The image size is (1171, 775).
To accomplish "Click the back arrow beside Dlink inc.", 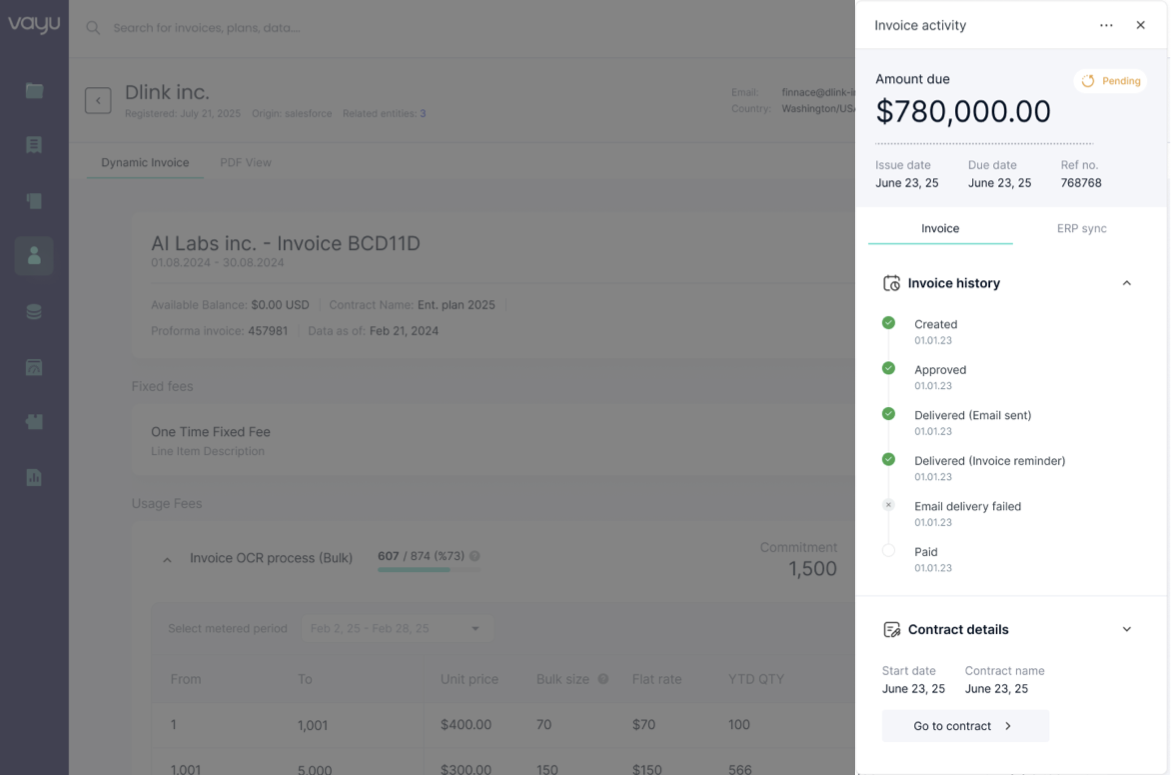I will tap(98, 101).
